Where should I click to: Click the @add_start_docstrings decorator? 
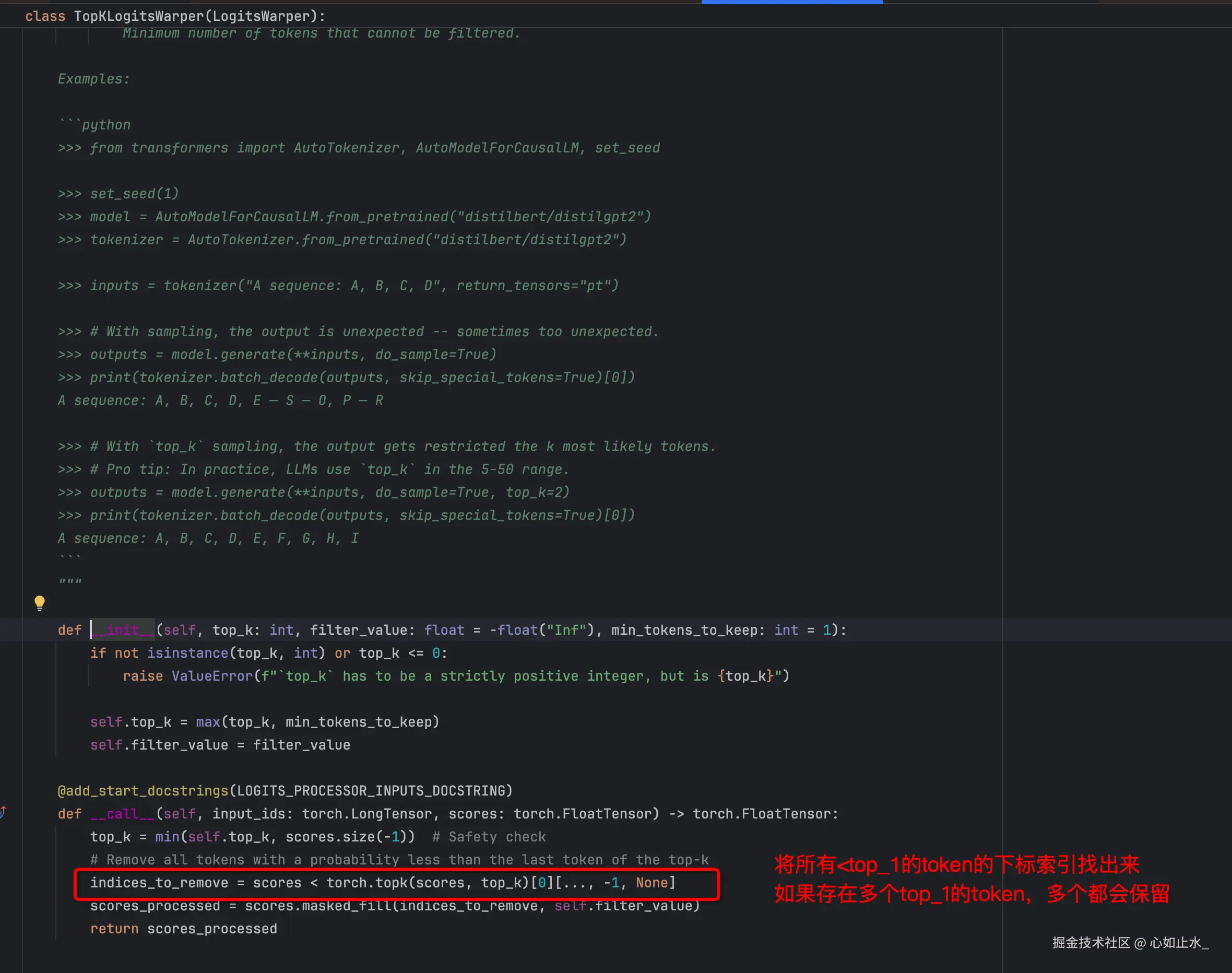click(x=143, y=791)
